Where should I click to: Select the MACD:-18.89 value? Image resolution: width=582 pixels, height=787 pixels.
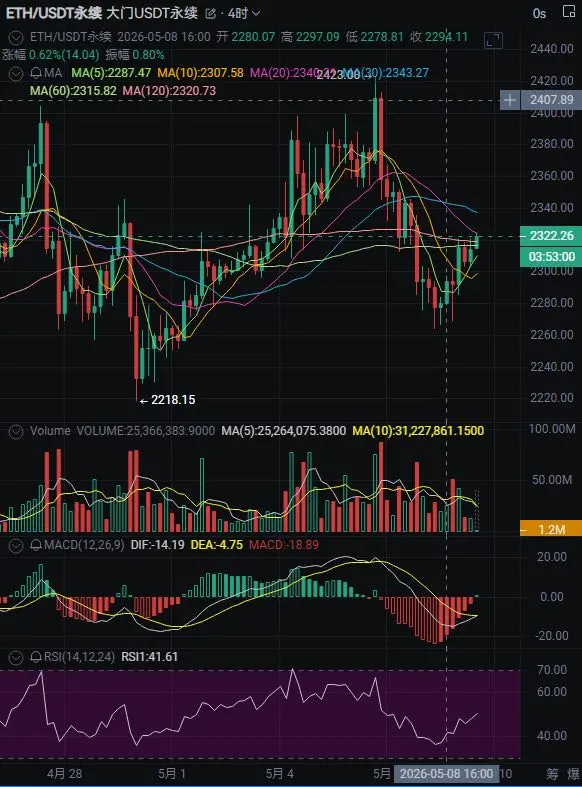(284, 545)
